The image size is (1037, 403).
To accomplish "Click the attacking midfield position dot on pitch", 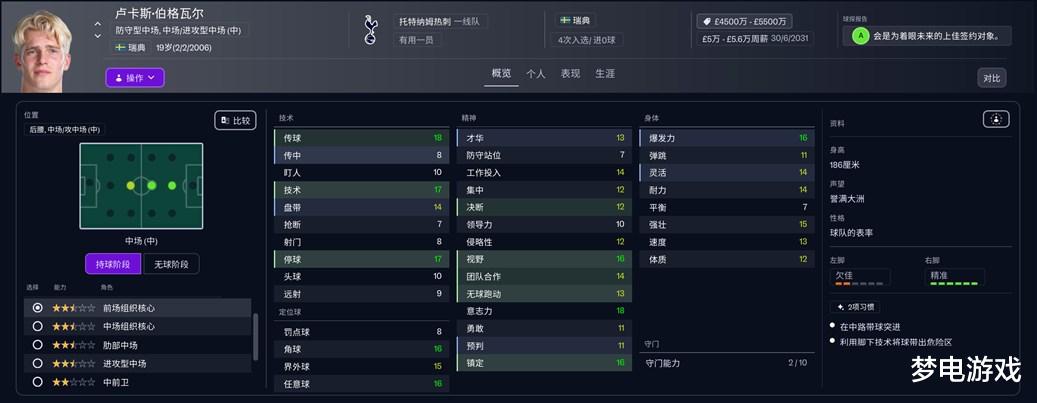I will pyautogui.click(x=172, y=185).
